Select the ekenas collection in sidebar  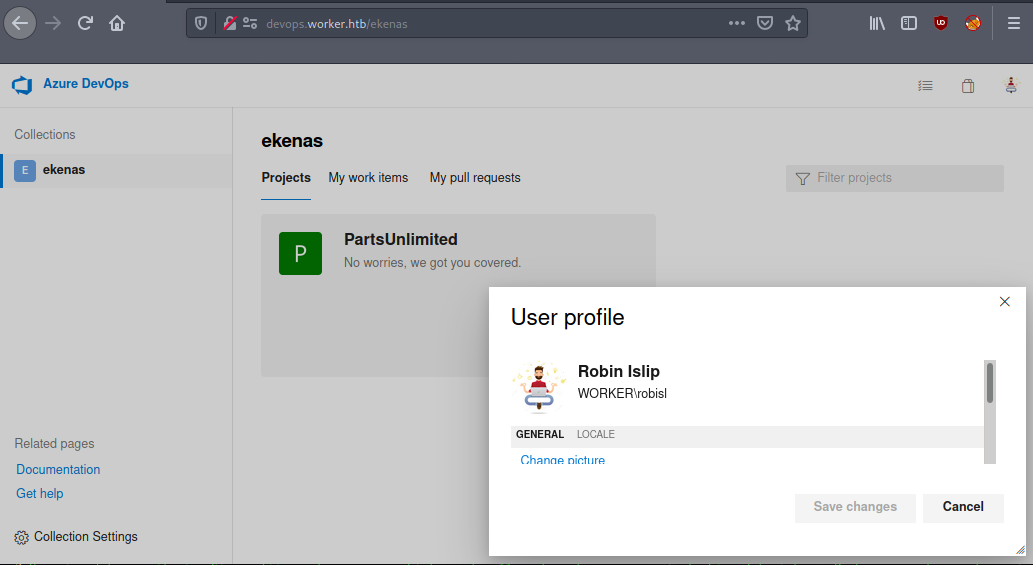point(117,171)
